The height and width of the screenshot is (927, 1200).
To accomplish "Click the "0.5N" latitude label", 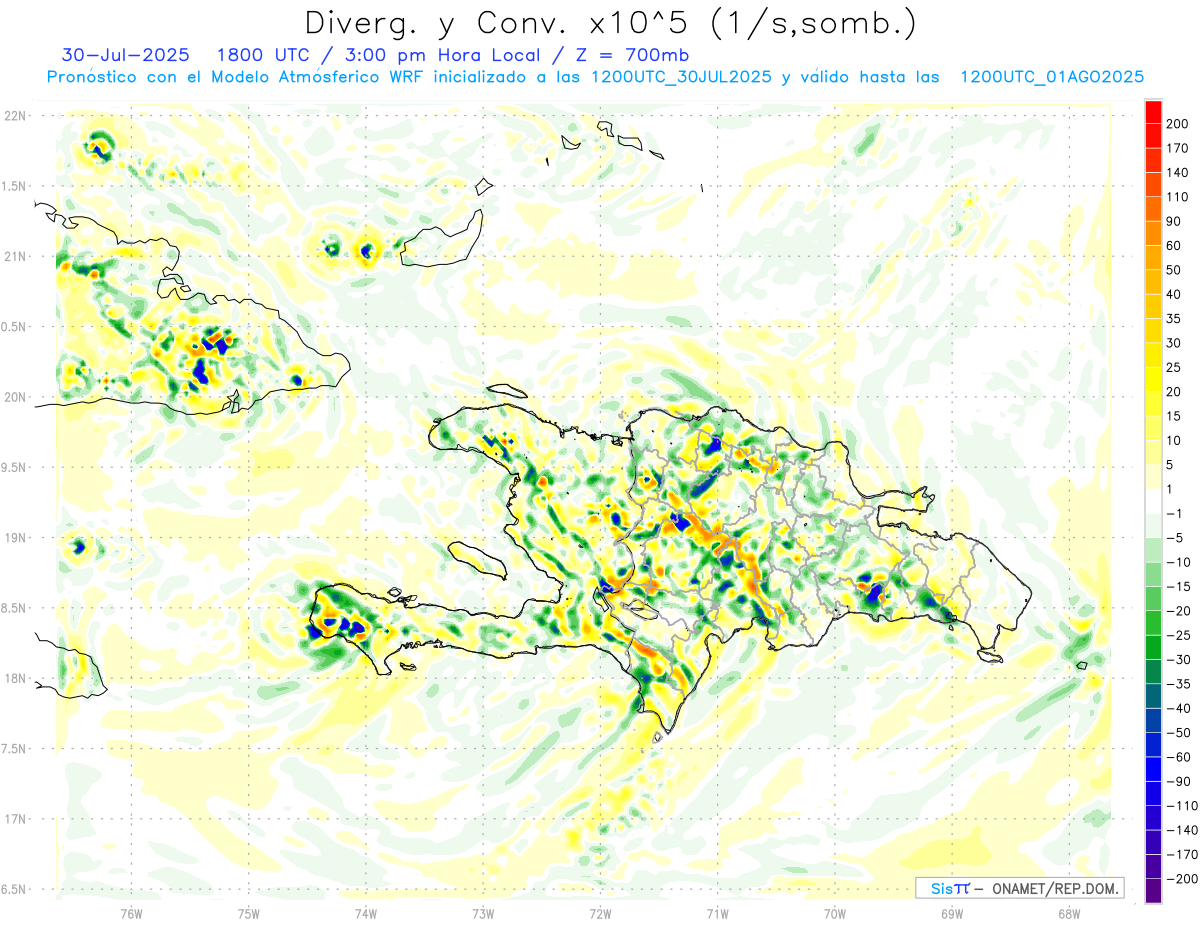I will pyautogui.click(x=15, y=327).
